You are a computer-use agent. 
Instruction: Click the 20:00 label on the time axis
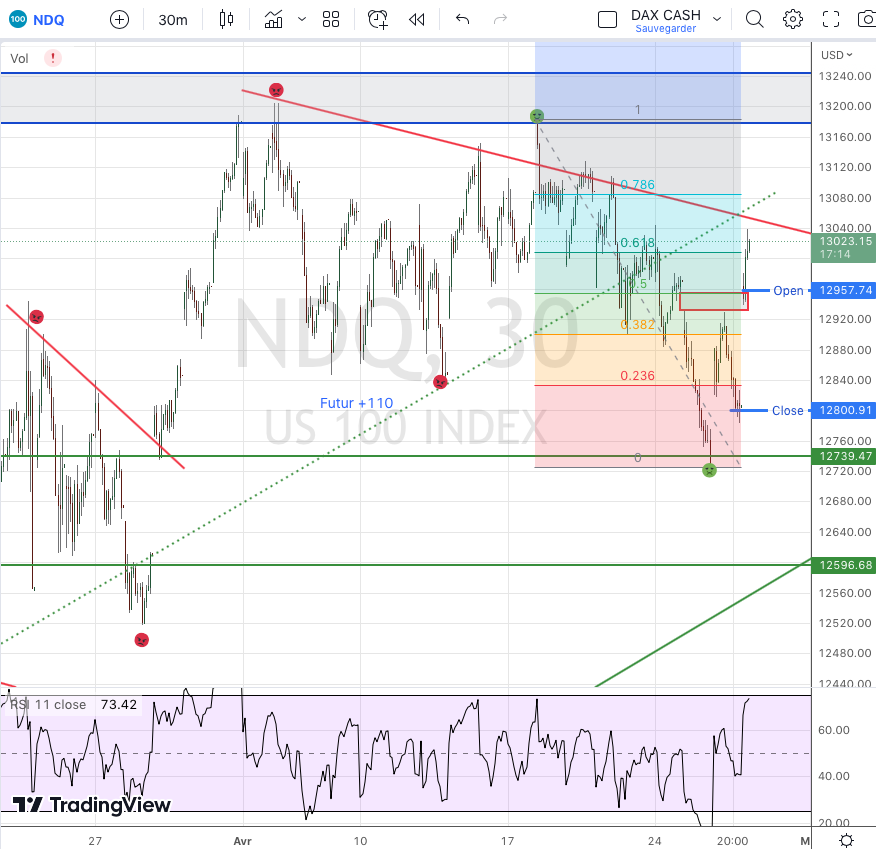[732, 841]
